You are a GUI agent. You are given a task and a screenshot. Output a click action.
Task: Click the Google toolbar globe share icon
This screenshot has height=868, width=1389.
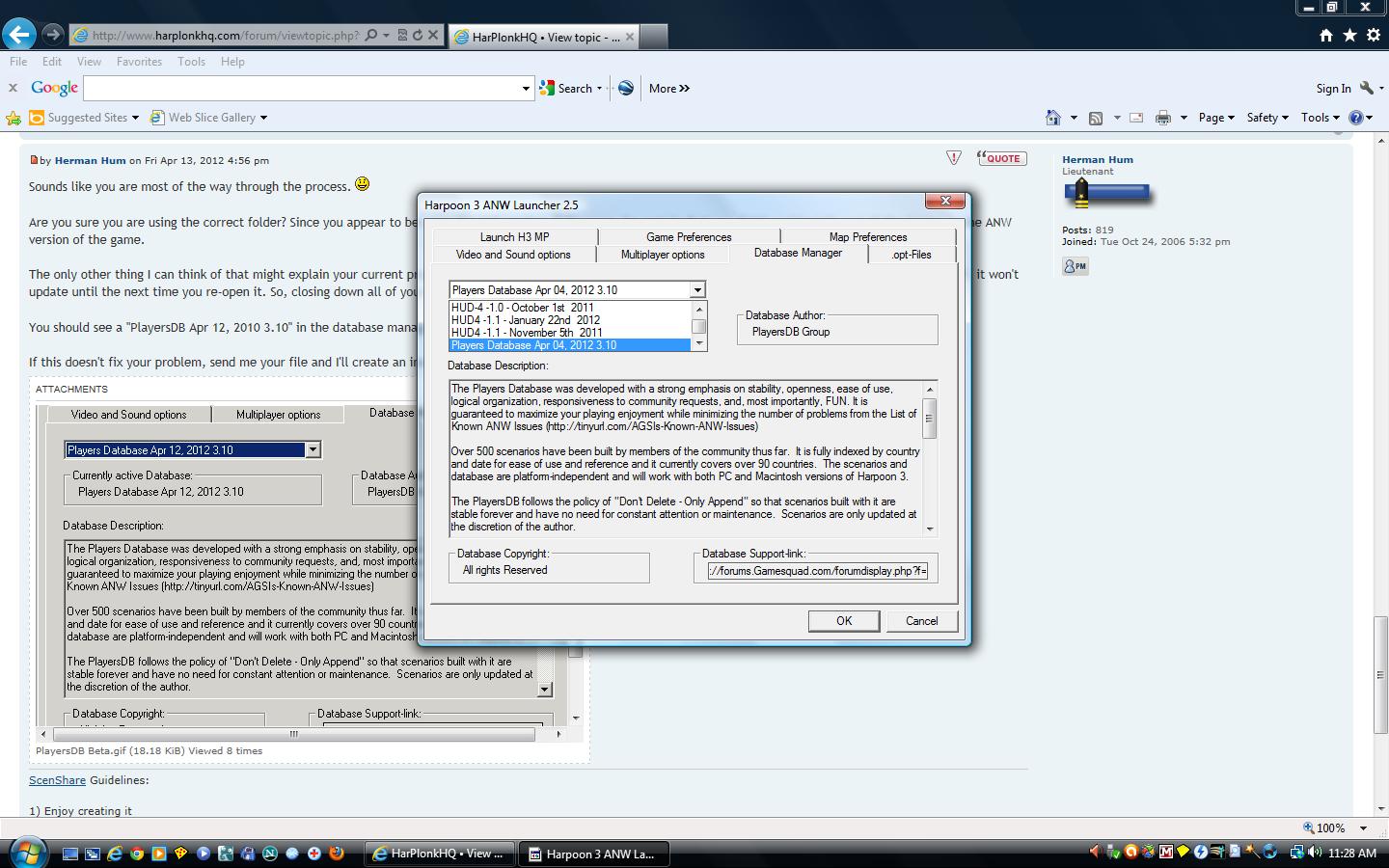point(626,88)
